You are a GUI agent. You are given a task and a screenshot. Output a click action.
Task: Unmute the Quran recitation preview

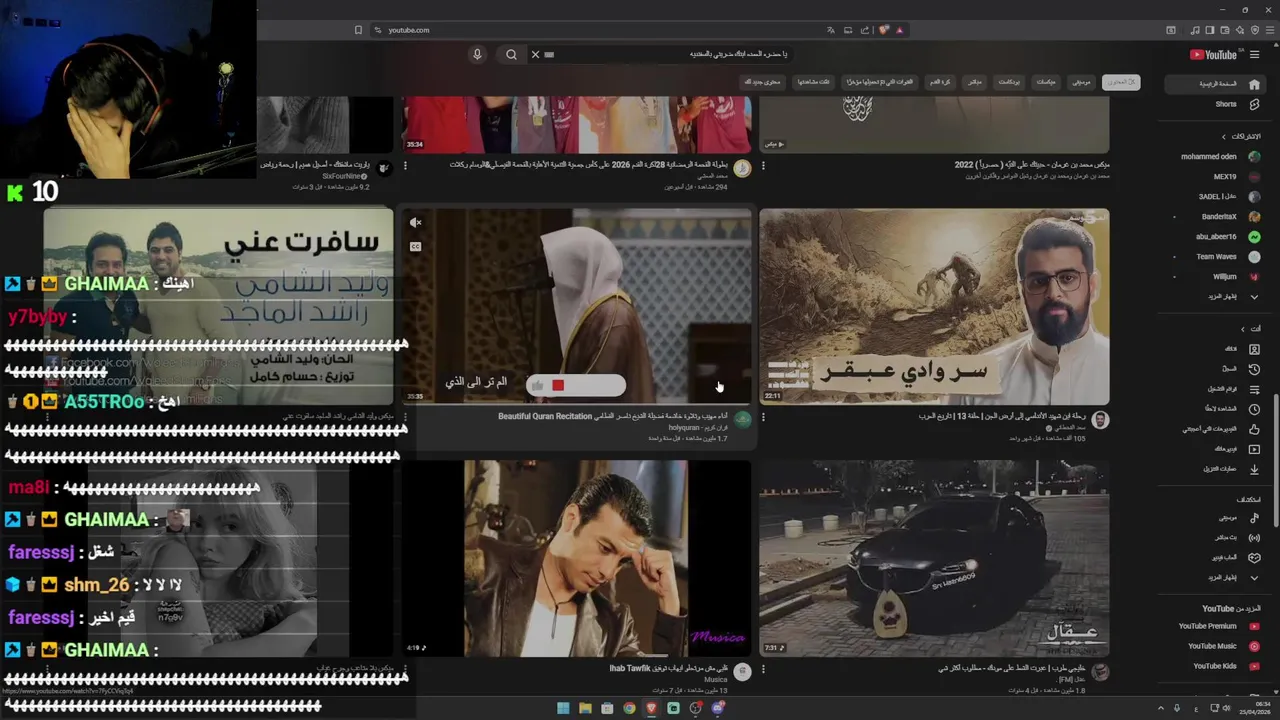click(x=416, y=223)
